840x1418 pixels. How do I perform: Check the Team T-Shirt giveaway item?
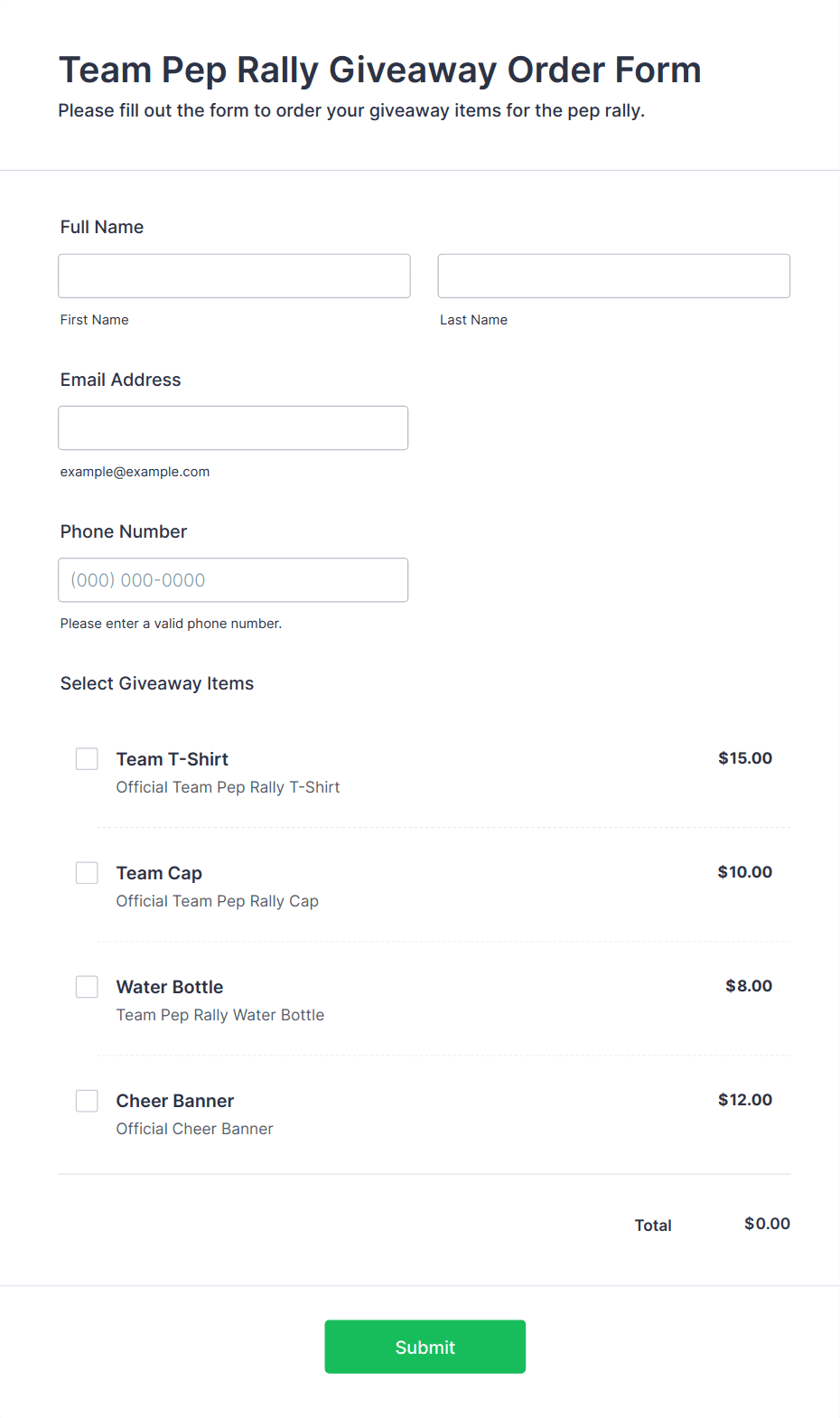pos(86,758)
